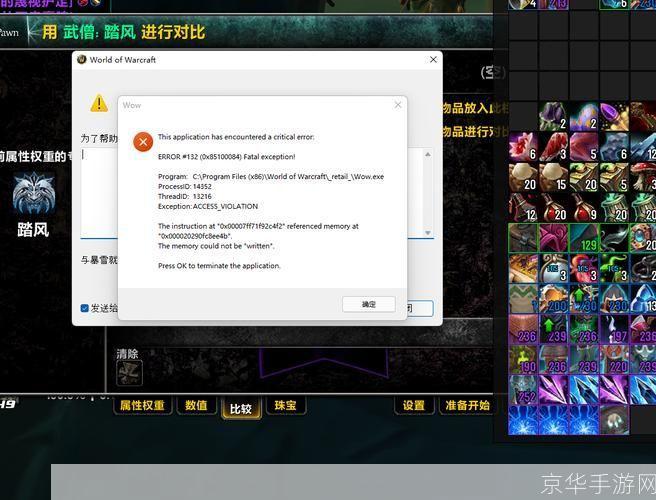This screenshot has height=500, width=656.
Task: Open the 珠宝 tab in Pawn
Action: coord(285,405)
